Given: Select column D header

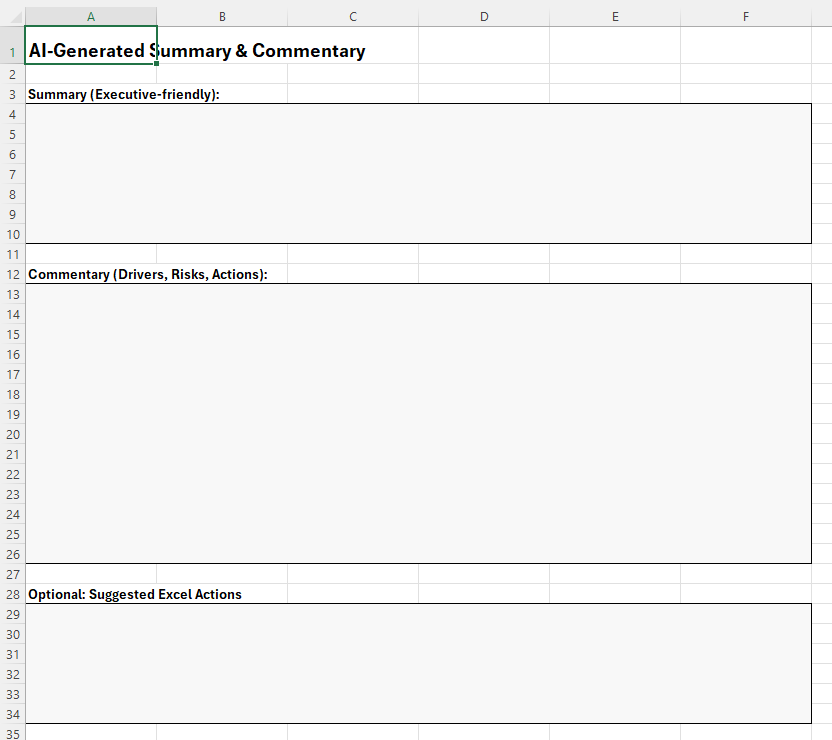Looking at the screenshot, I should pos(484,16).
